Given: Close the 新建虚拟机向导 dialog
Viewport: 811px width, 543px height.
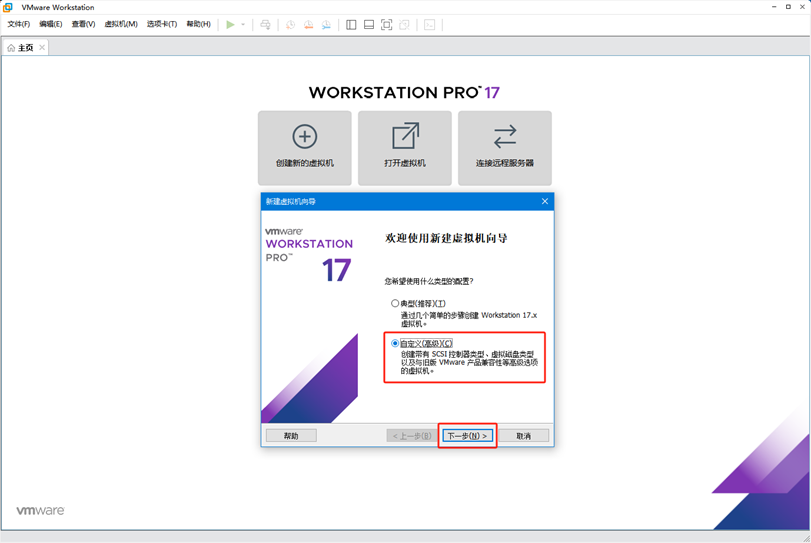Looking at the screenshot, I should (545, 201).
